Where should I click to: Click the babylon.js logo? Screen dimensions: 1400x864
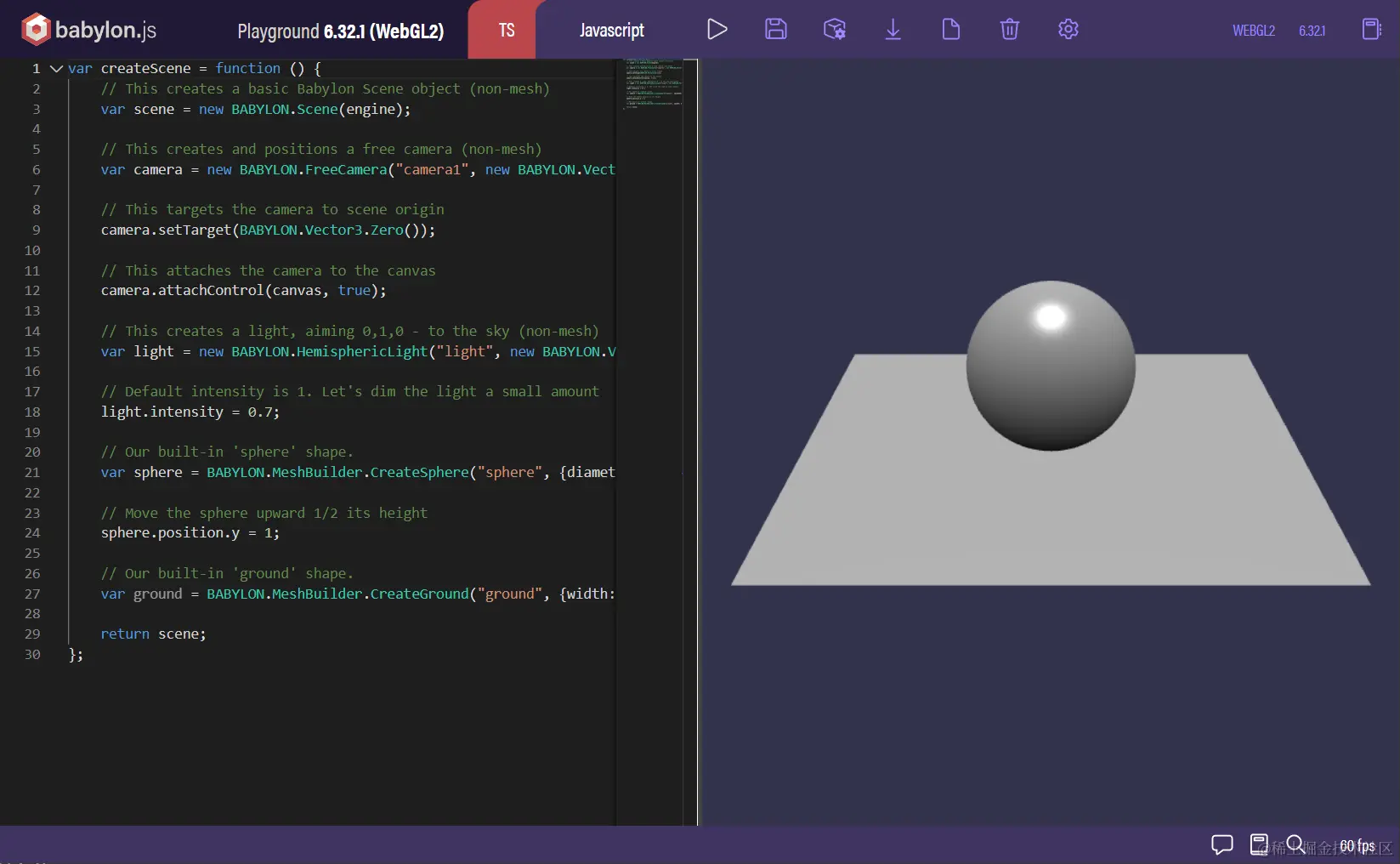click(89, 30)
